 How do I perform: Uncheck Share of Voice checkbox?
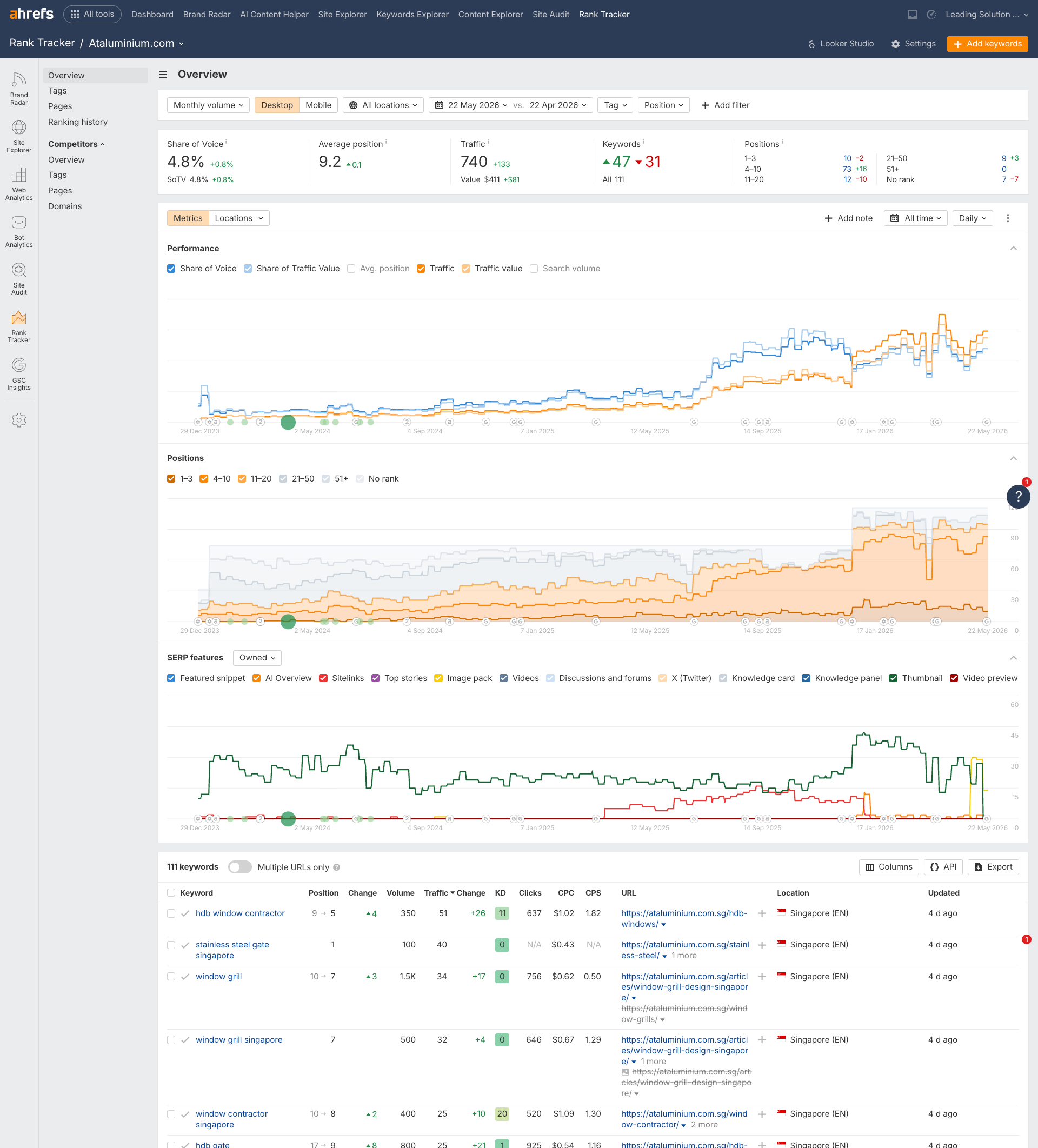coord(171,269)
